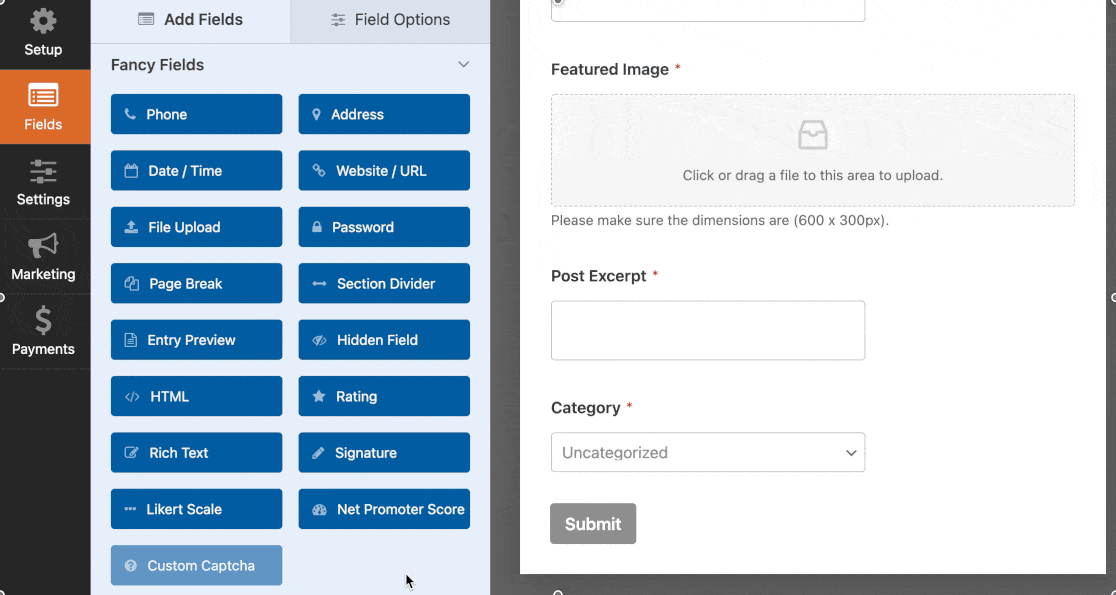
Task: Switch to the Add Fields tab
Action: (x=191, y=20)
